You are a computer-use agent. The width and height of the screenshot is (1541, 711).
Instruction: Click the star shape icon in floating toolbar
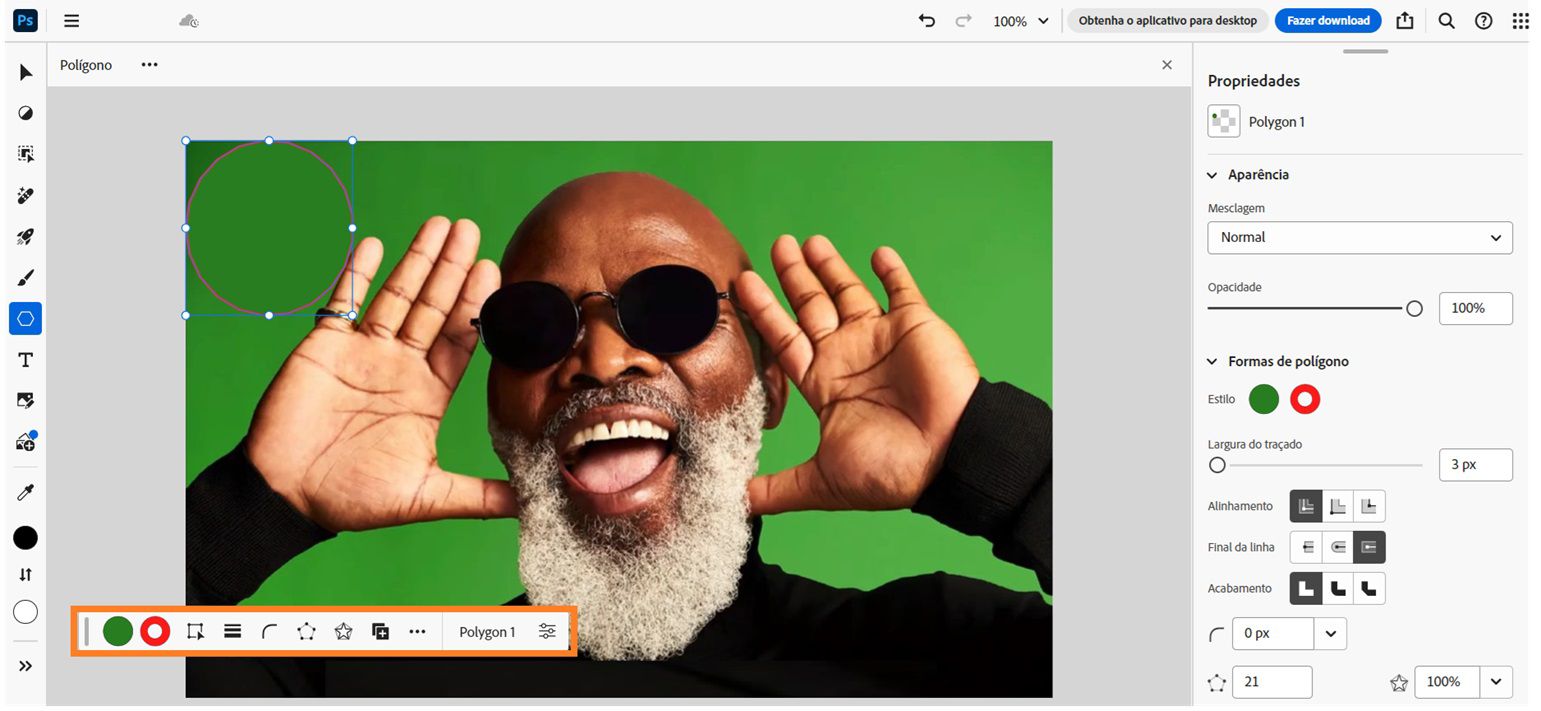343,631
